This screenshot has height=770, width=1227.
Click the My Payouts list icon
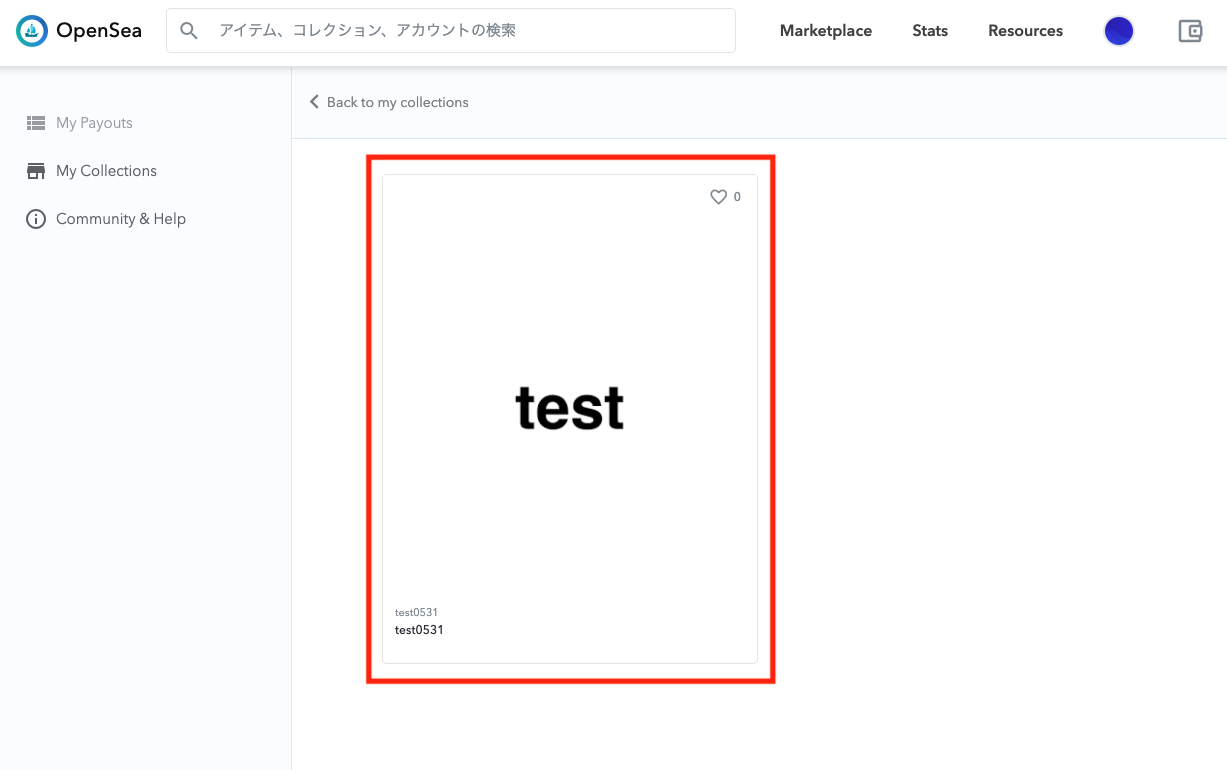click(x=36, y=123)
